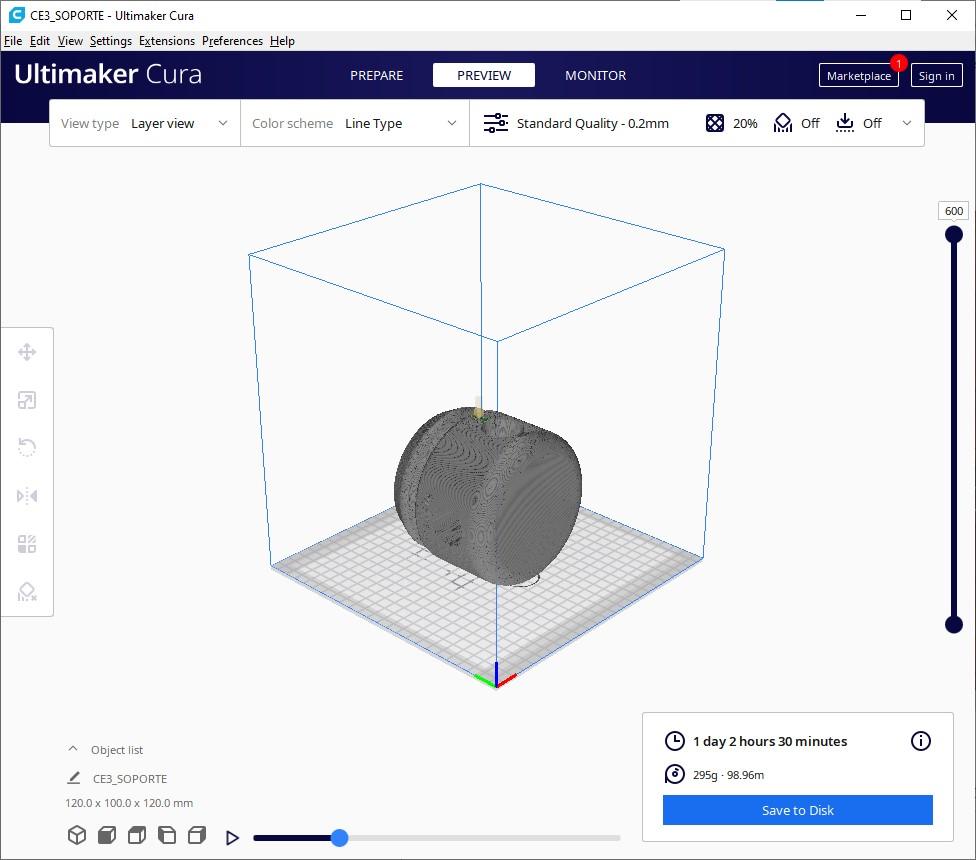
Task: Switch to the PREVIEW stage
Action: point(484,75)
